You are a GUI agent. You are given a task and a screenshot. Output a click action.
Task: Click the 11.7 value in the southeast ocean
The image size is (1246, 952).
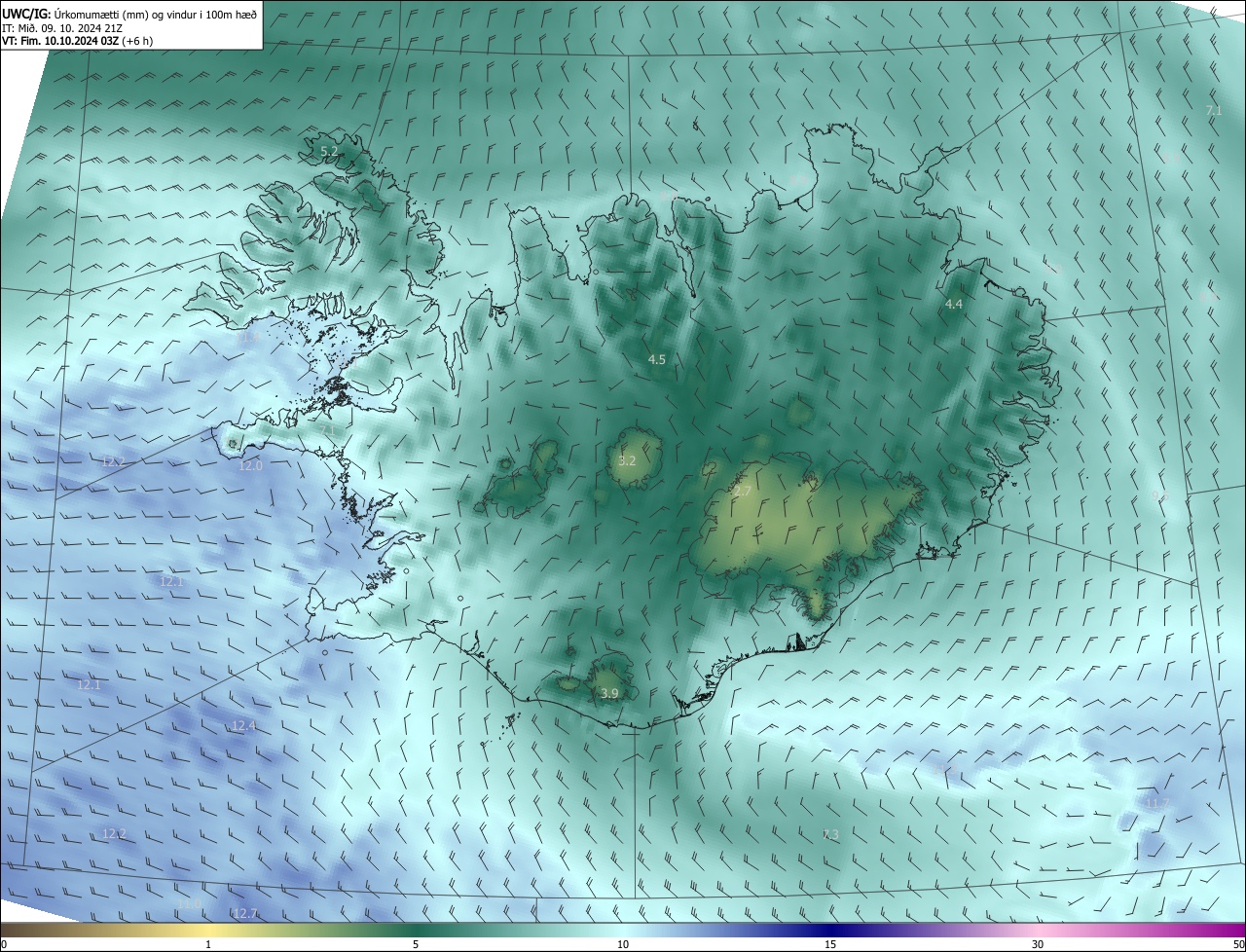click(1156, 804)
